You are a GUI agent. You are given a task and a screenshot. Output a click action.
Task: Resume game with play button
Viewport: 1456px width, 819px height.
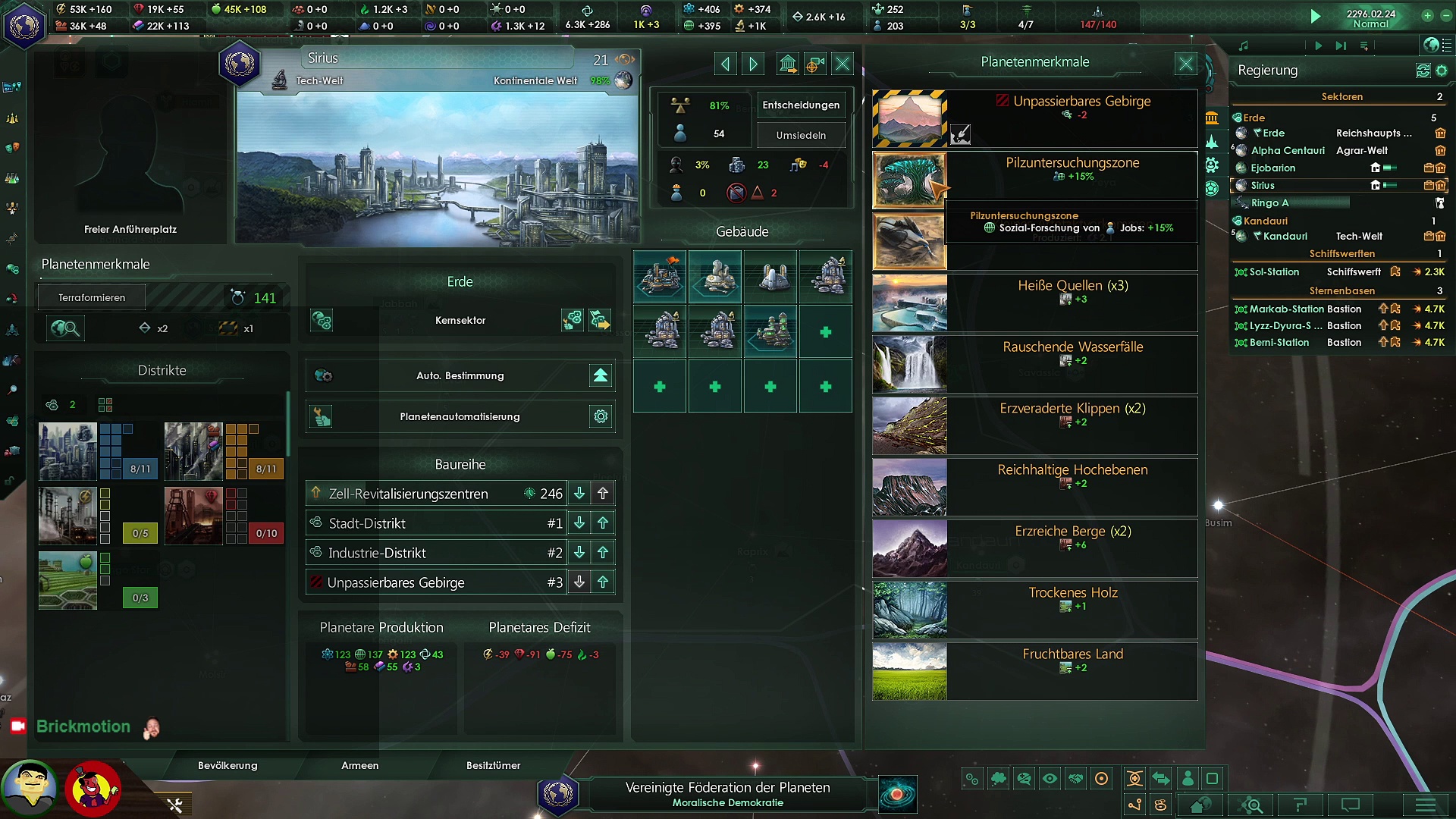click(x=1315, y=17)
